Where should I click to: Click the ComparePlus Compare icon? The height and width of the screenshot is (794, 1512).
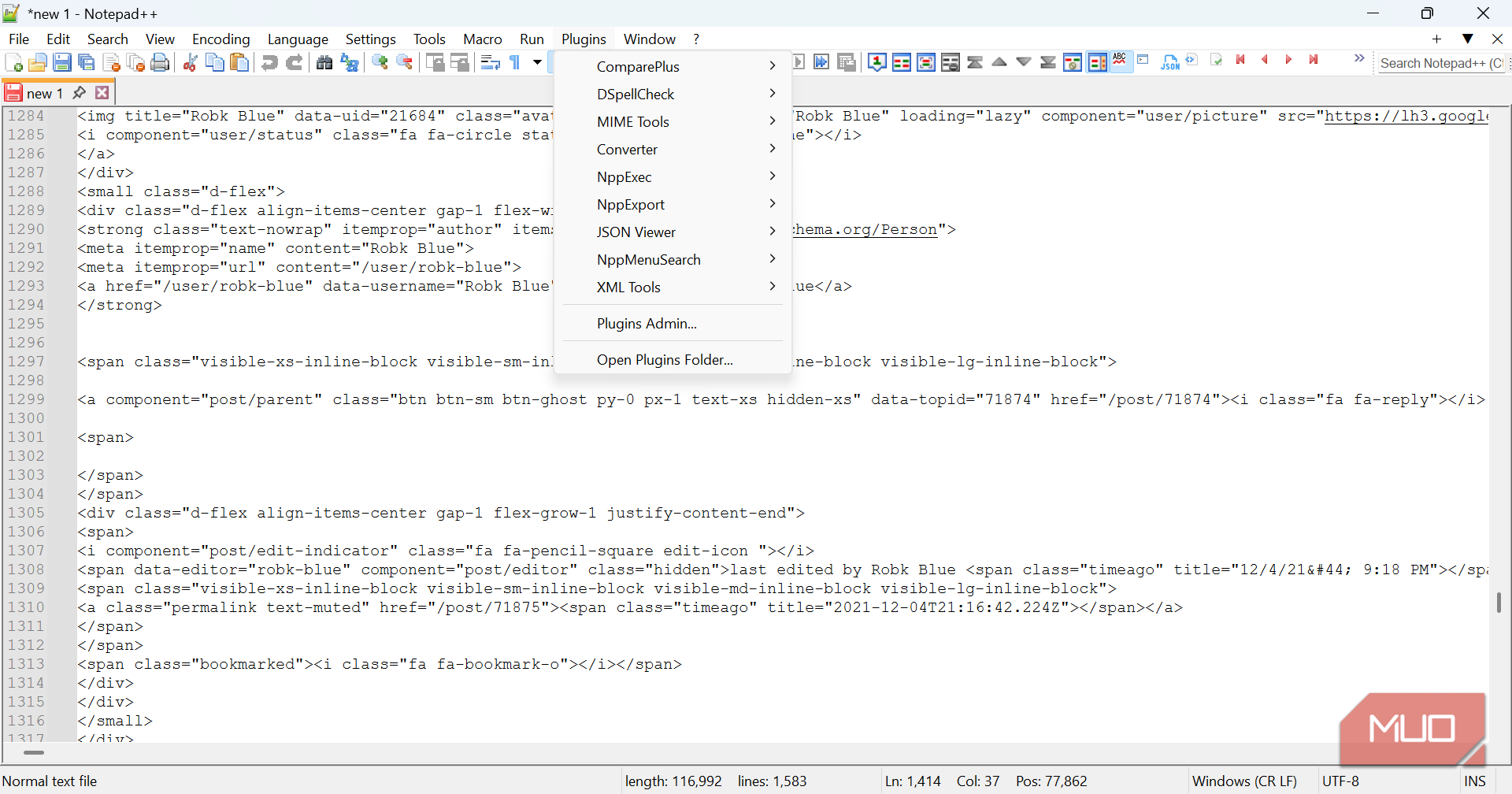902,62
